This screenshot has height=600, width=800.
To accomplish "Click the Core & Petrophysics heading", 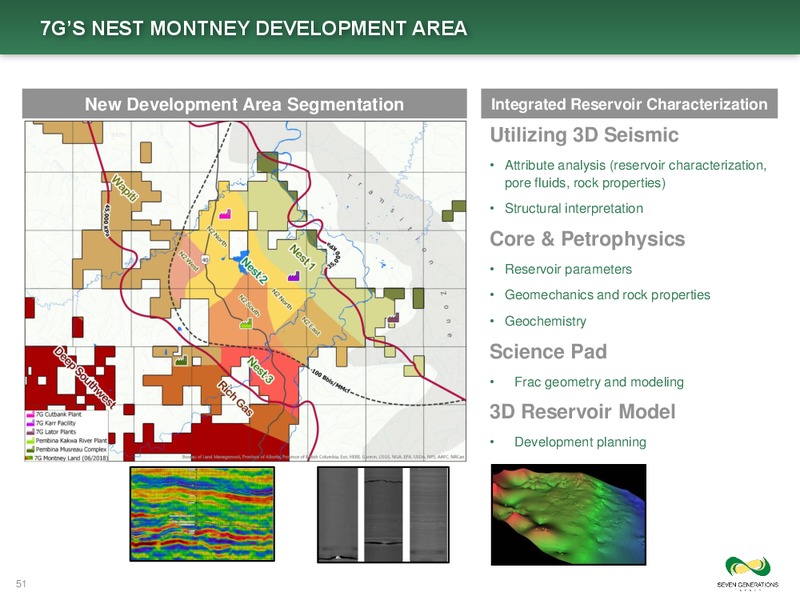I will tap(587, 239).
